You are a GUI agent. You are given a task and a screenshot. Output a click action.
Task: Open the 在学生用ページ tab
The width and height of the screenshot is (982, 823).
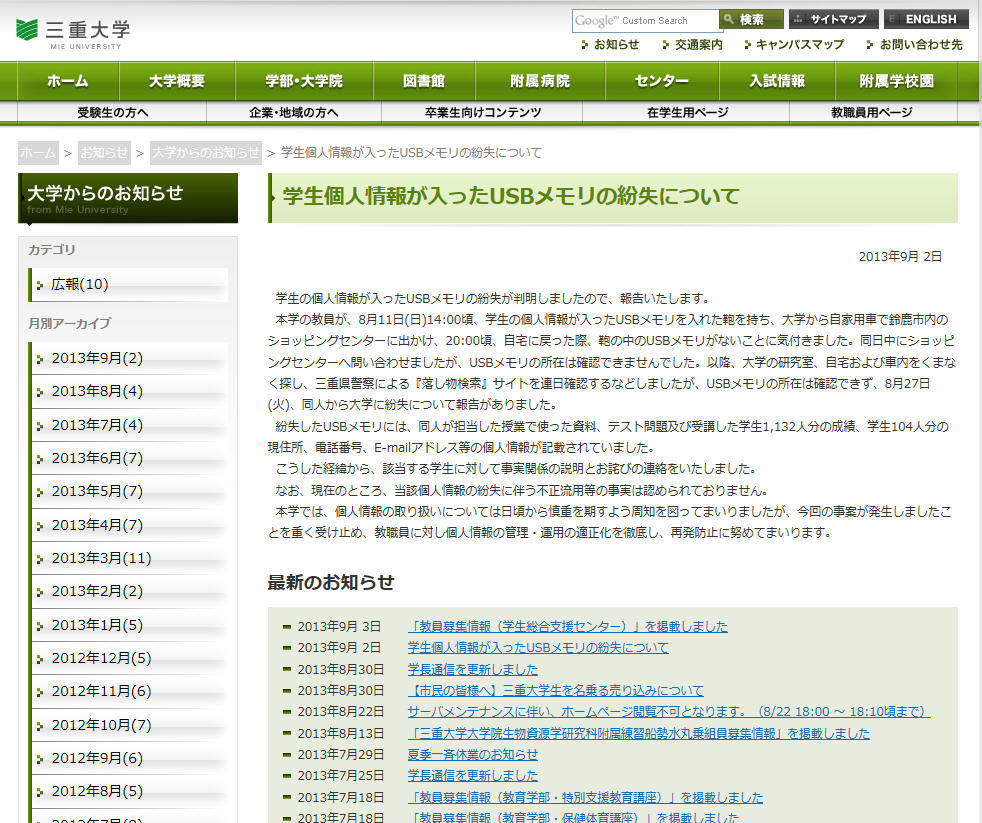tap(687, 113)
